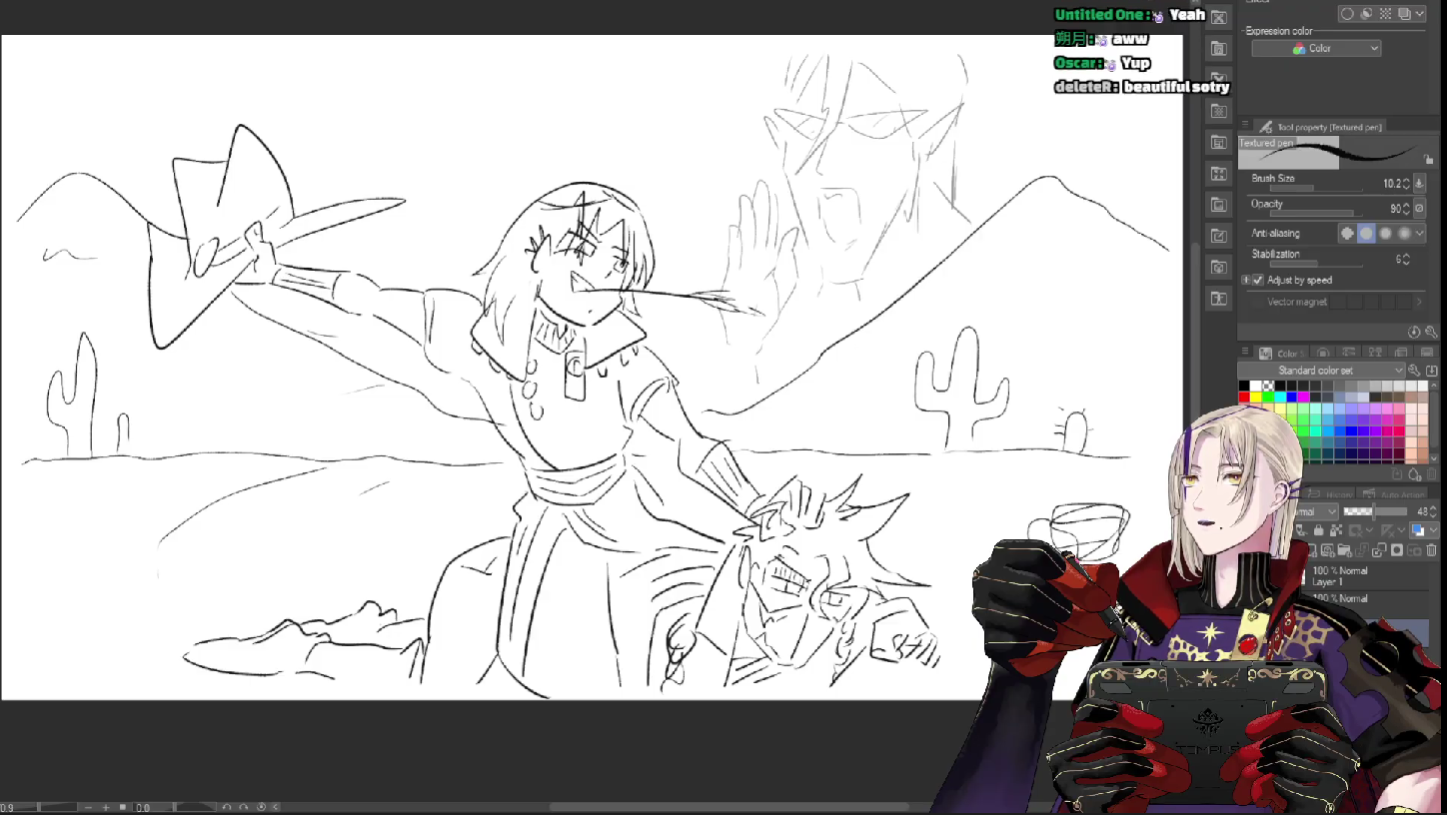Expand the anti-aliasing options dropdown
Image resolution: width=1447 pixels, height=815 pixels.
tap(1420, 233)
